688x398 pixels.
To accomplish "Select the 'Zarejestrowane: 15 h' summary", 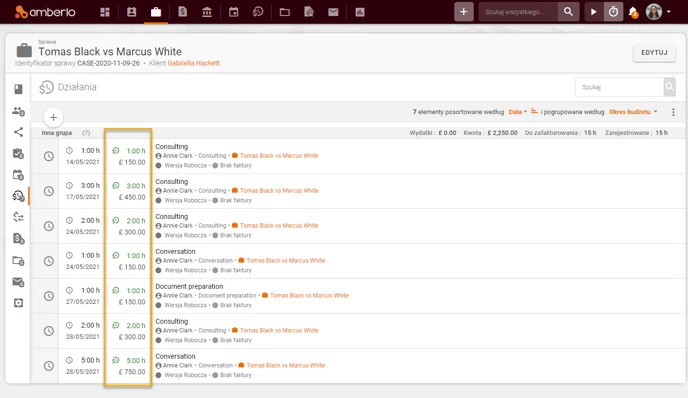I will point(636,133).
